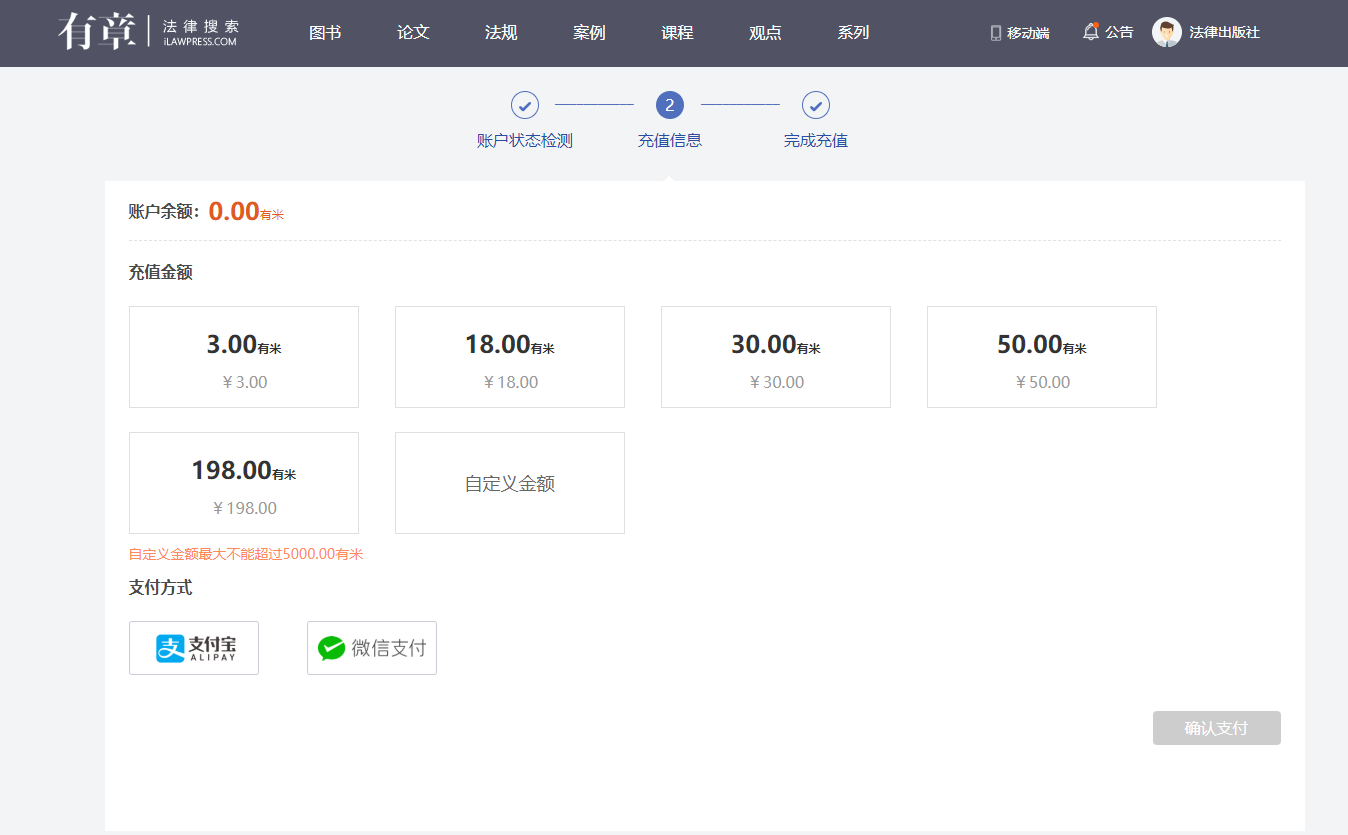The image size is (1348, 835).
Task: Select 自定义金额 custom amount option
Action: coord(510,483)
